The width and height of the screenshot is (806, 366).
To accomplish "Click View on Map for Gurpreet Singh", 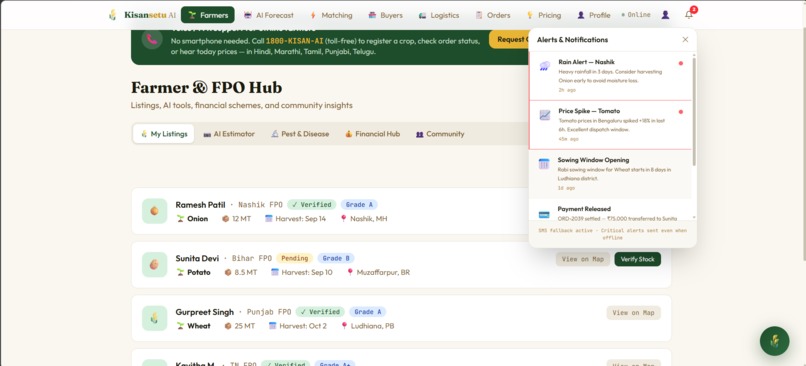I will point(633,313).
